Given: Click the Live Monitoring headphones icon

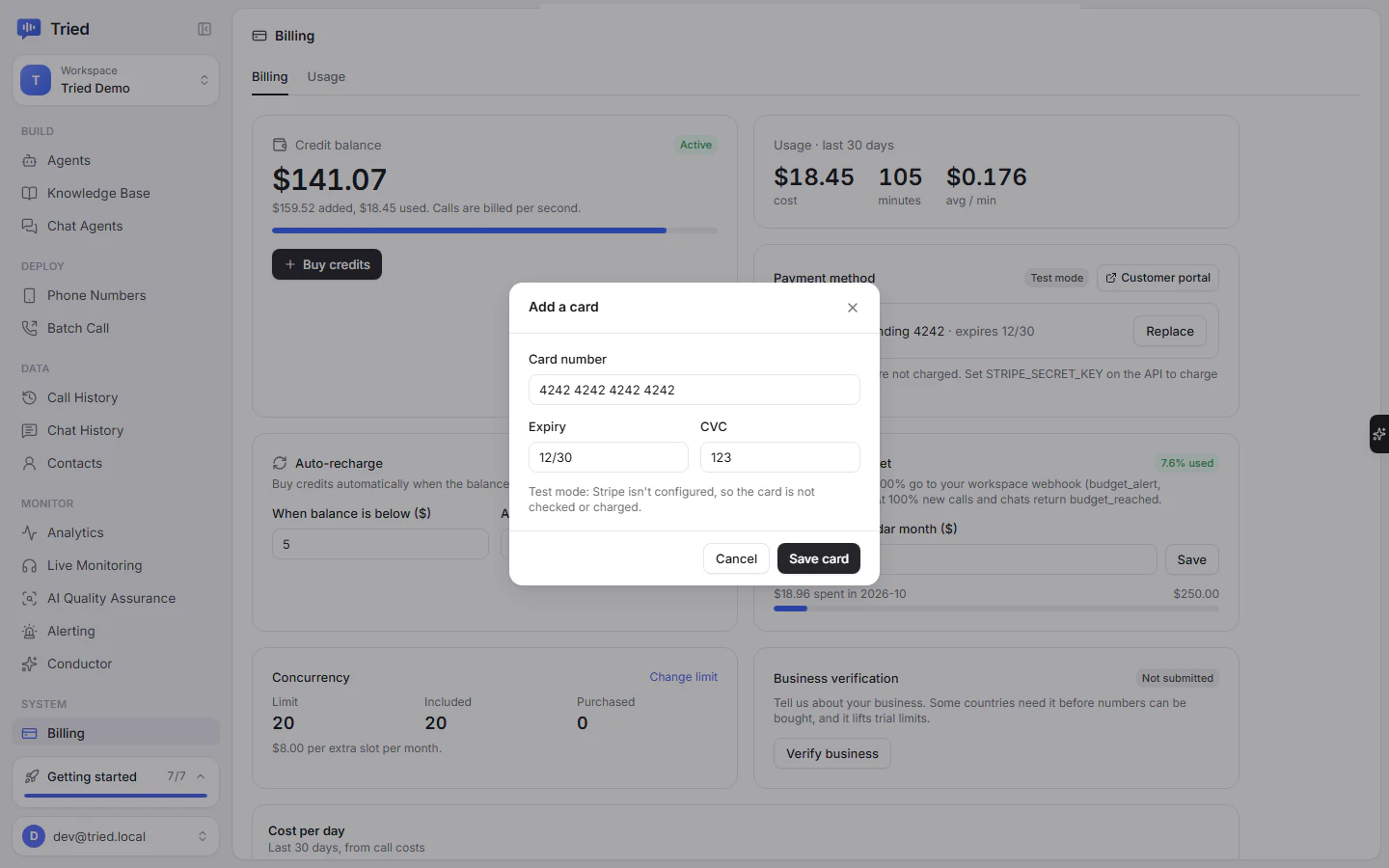Looking at the screenshot, I should pos(30,566).
